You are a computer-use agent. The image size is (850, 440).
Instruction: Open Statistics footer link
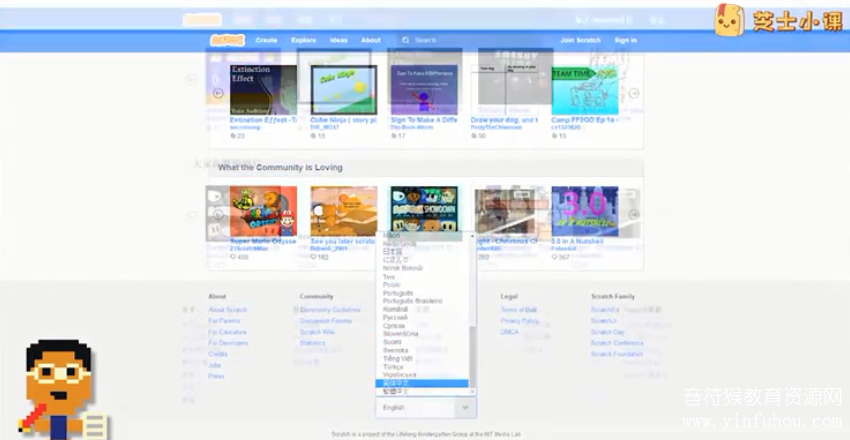click(x=313, y=343)
